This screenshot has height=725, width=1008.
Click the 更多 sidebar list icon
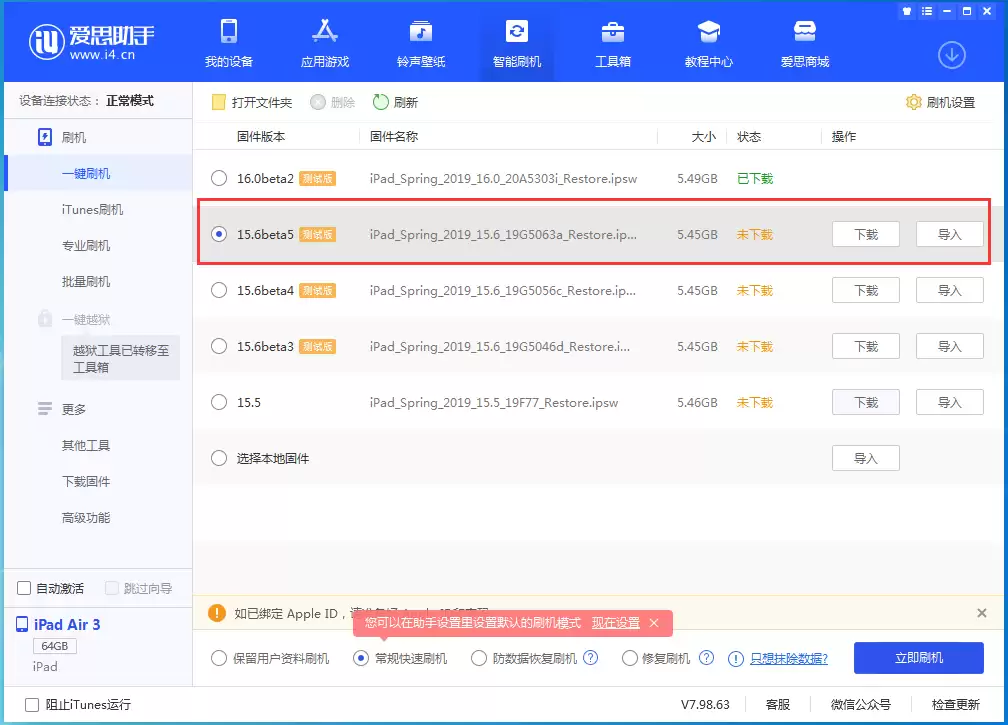pyautogui.click(x=44, y=409)
